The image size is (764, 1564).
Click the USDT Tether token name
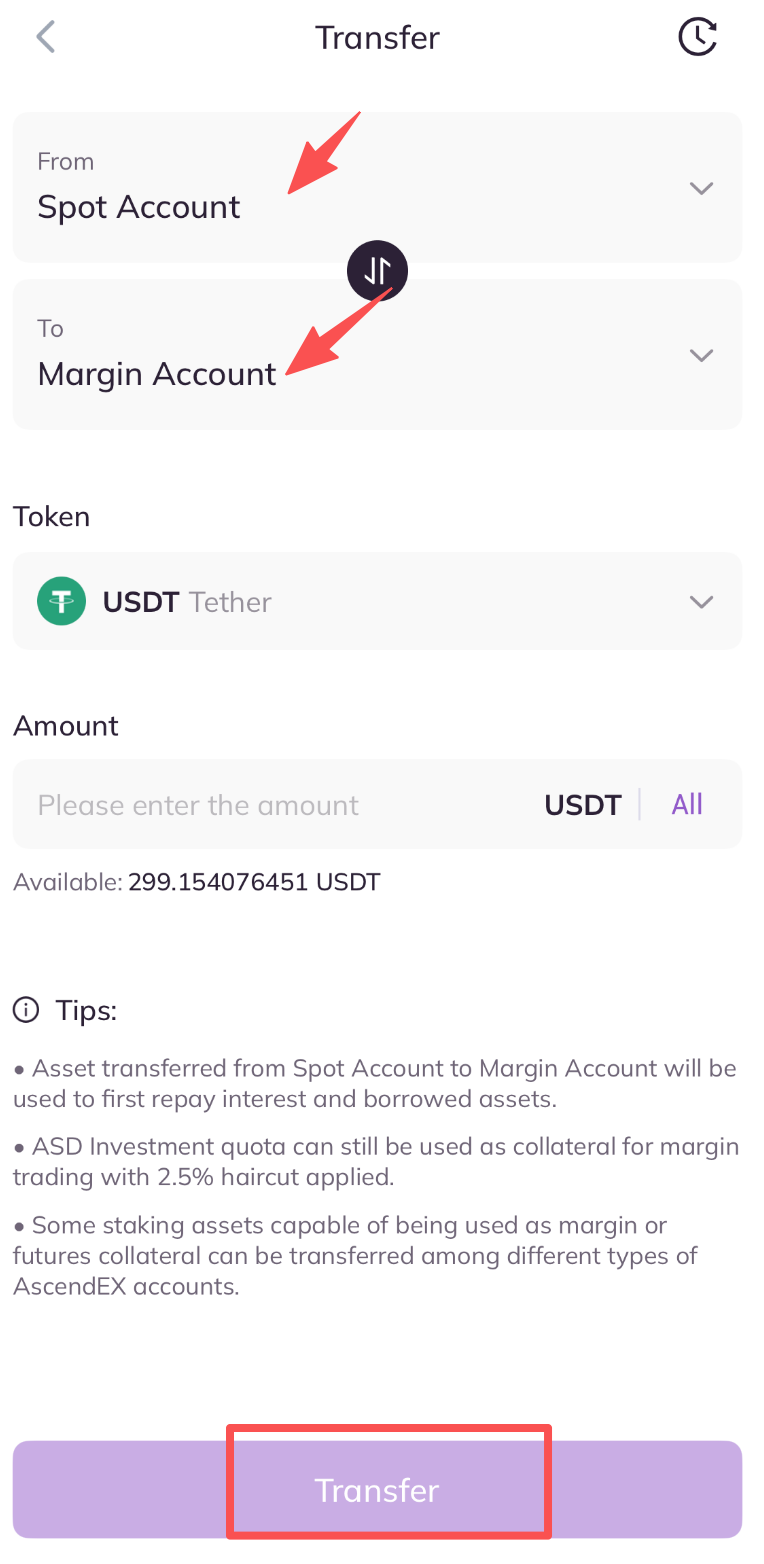187,602
